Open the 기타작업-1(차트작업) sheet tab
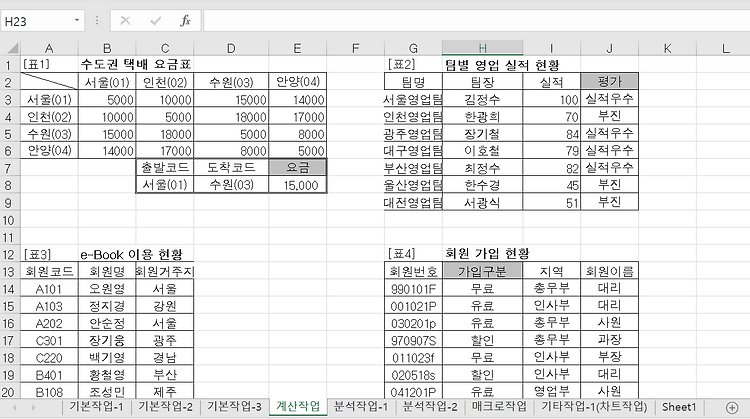Viewport: 750px width, 419px height. 594,407
